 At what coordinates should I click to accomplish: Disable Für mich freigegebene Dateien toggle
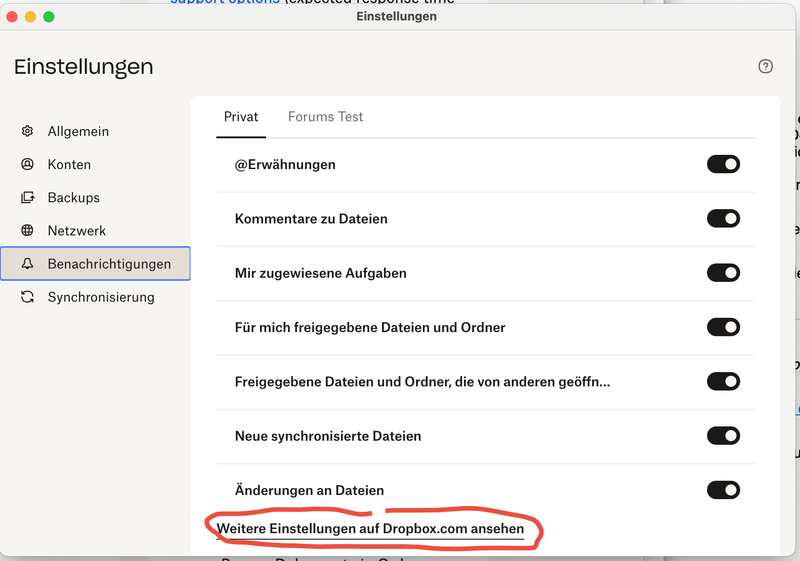coord(723,327)
